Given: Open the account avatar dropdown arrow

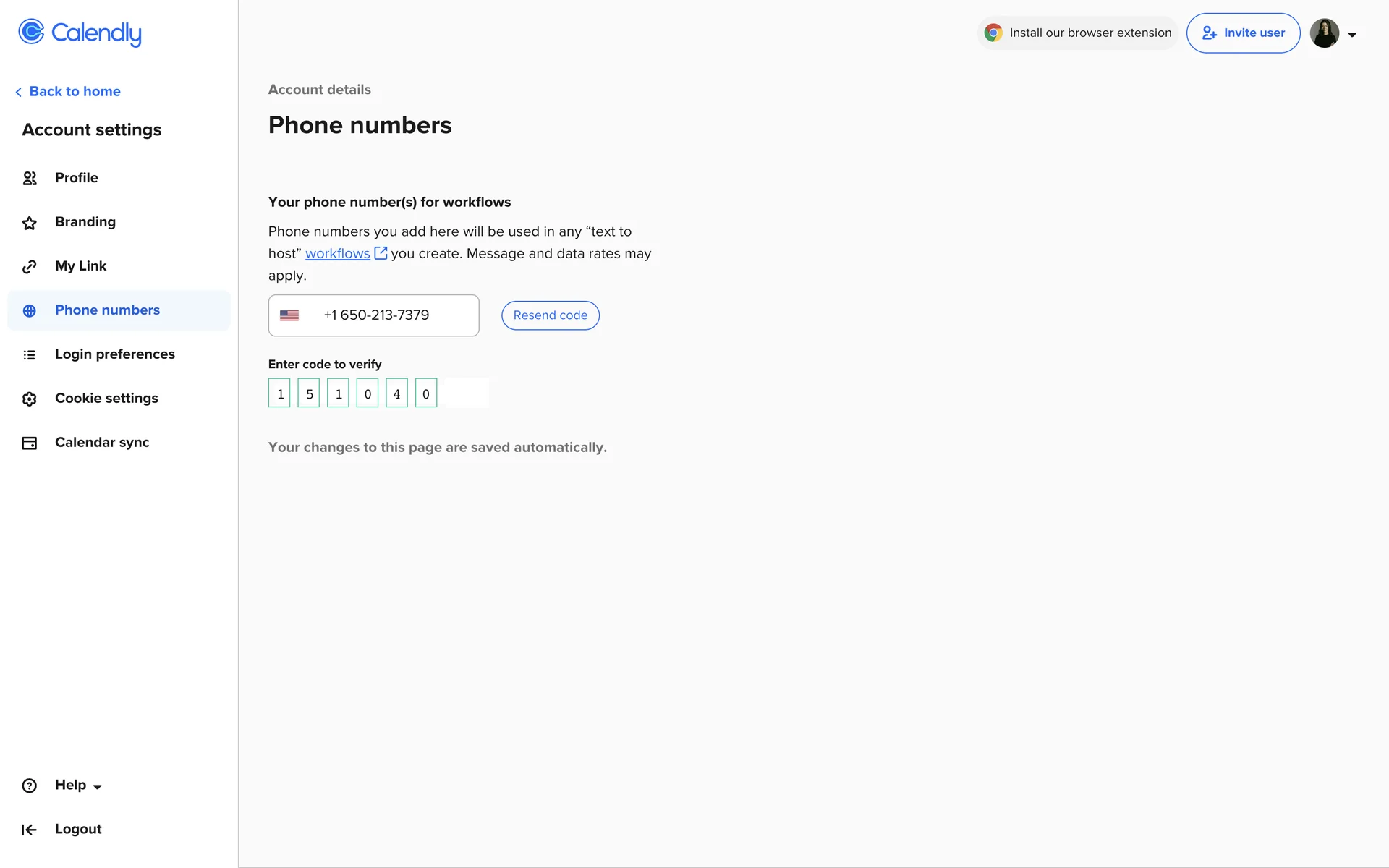Looking at the screenshot, I should (x=1351, y=35).
